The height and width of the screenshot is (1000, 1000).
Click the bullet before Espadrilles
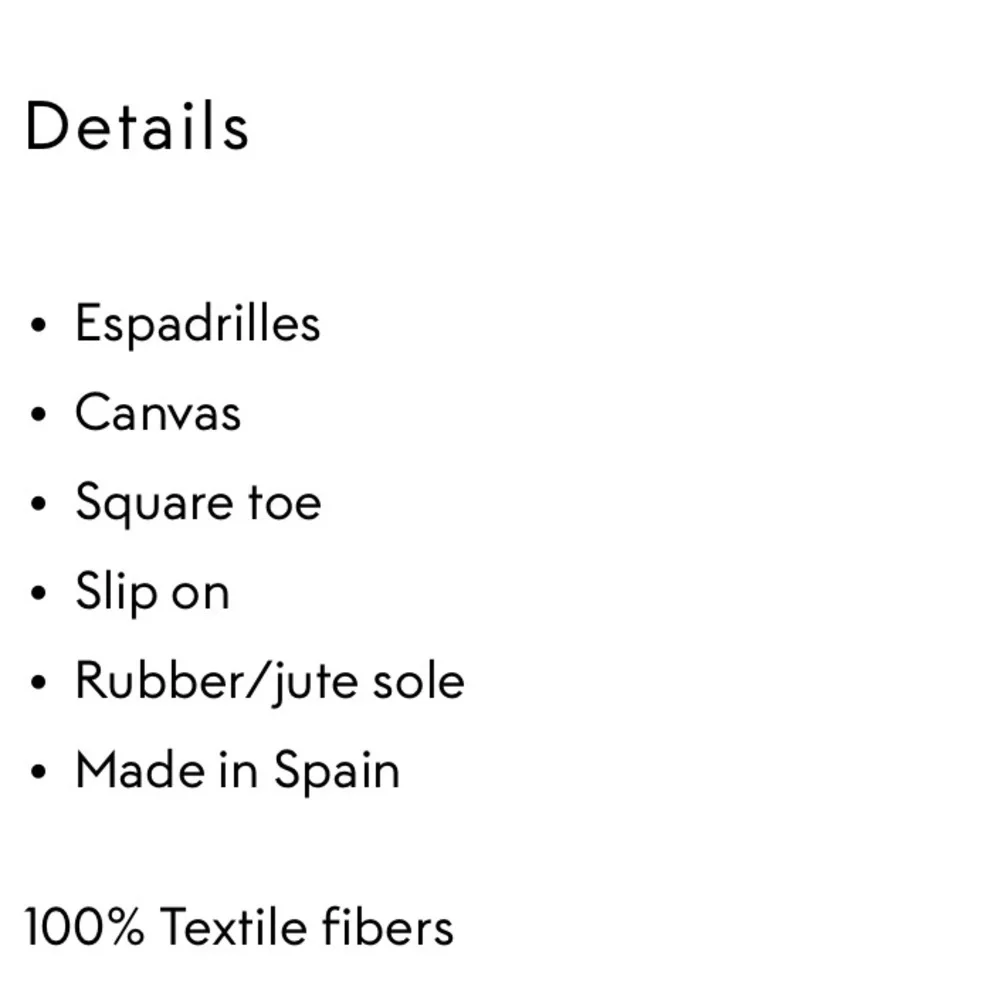click(x=38, y=325)
